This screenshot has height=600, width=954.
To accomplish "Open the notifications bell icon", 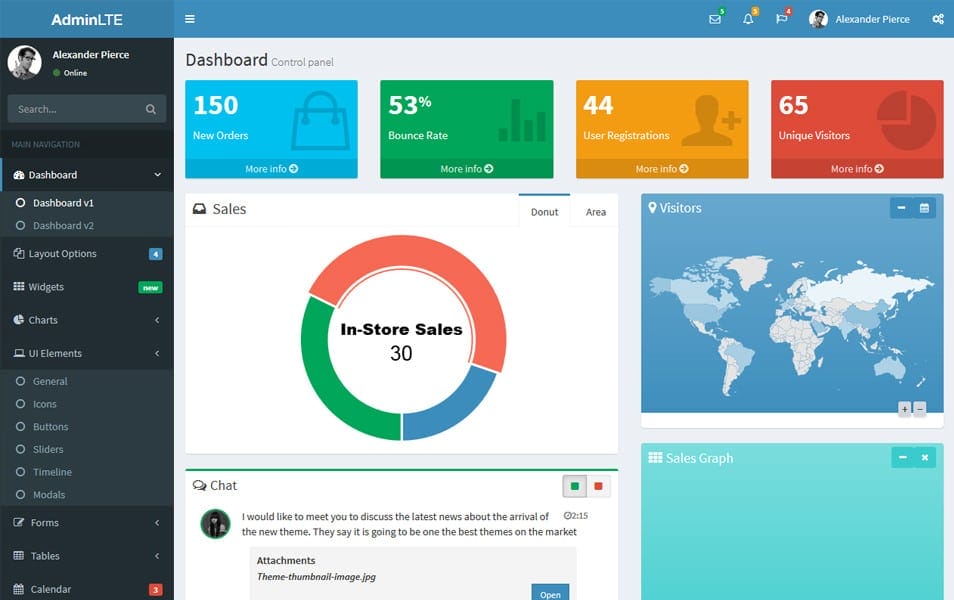I will click(748, 19).
